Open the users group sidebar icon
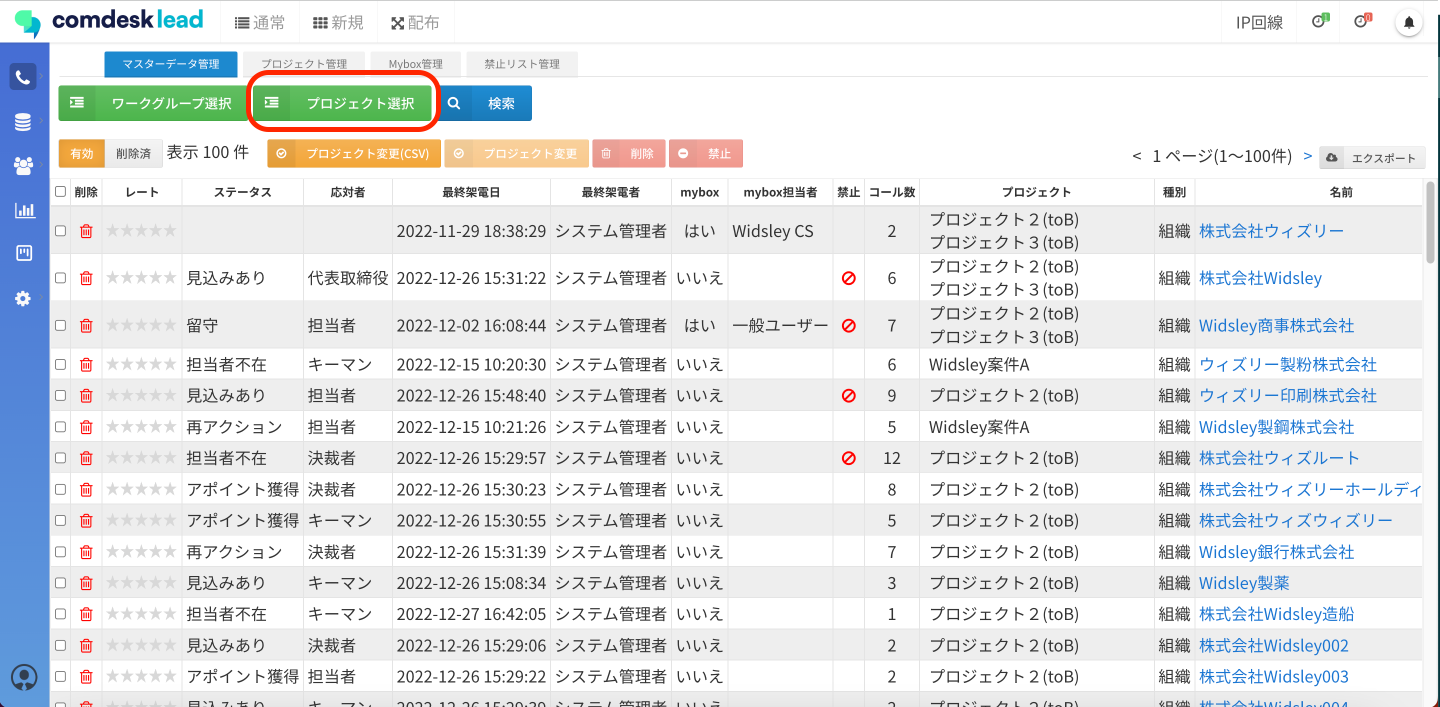Image resolution: width=1440 pixels, height=707 pixels. pos(23,166)
